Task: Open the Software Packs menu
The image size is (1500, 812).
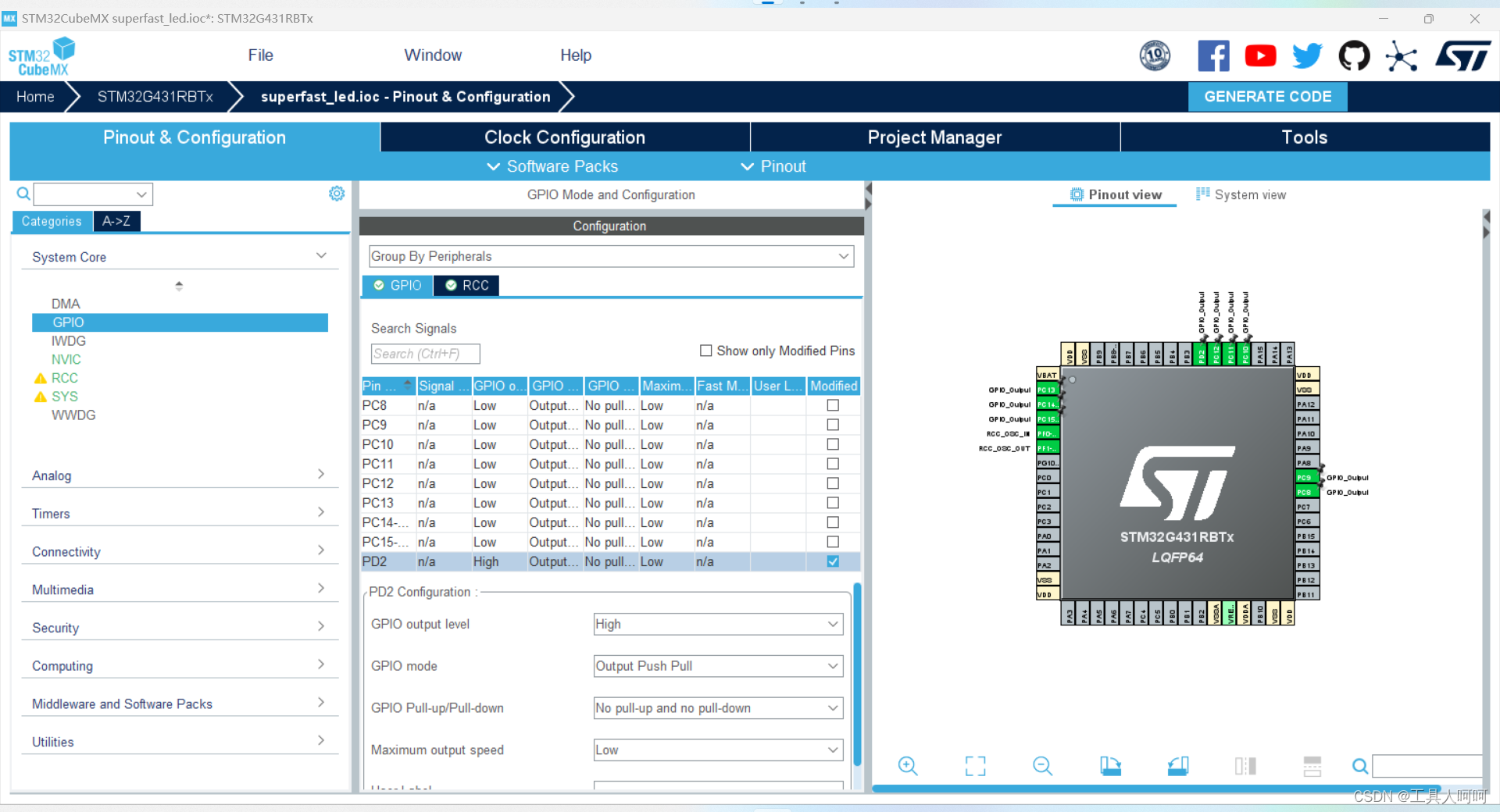Action: [552, 166]
